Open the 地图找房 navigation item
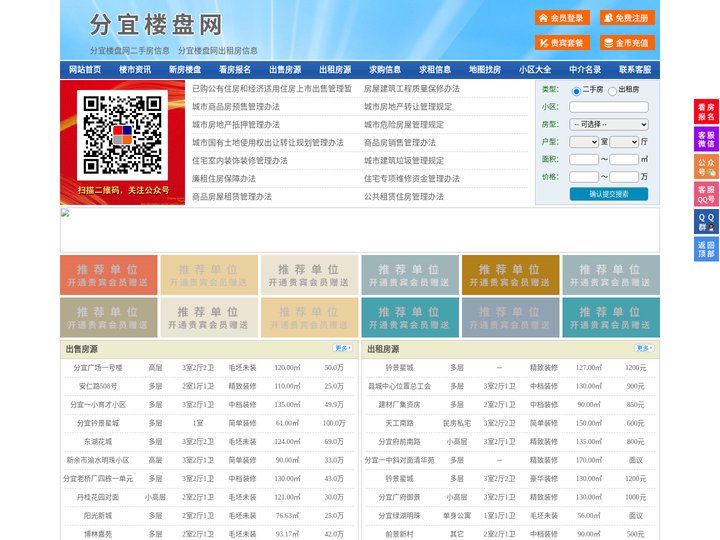720x540 pixels. [485, 70]
